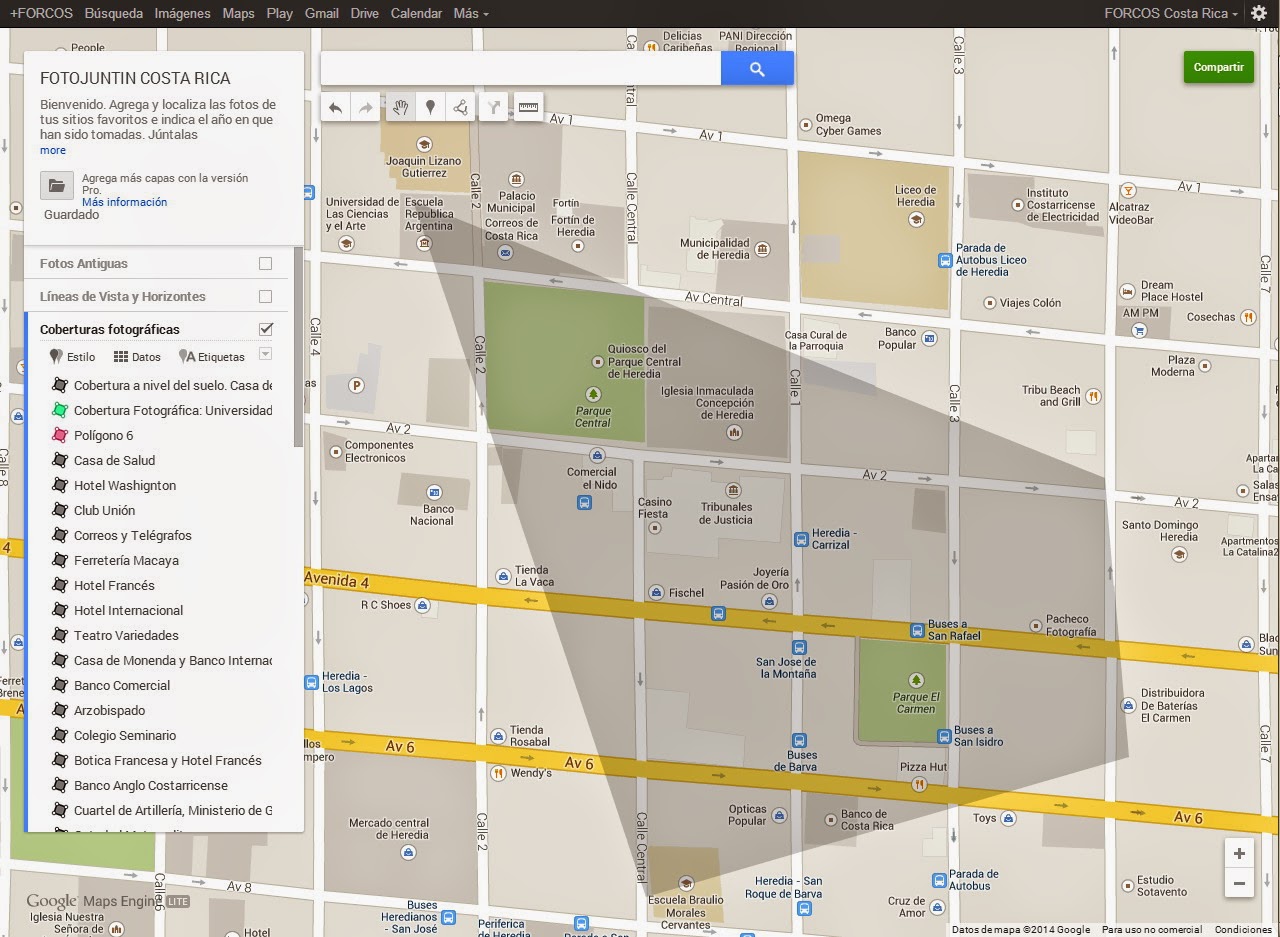Open Calendar in the top bar
This screenshot has height=937, width=1280.
pyautogui.click(x=416, y=13)
